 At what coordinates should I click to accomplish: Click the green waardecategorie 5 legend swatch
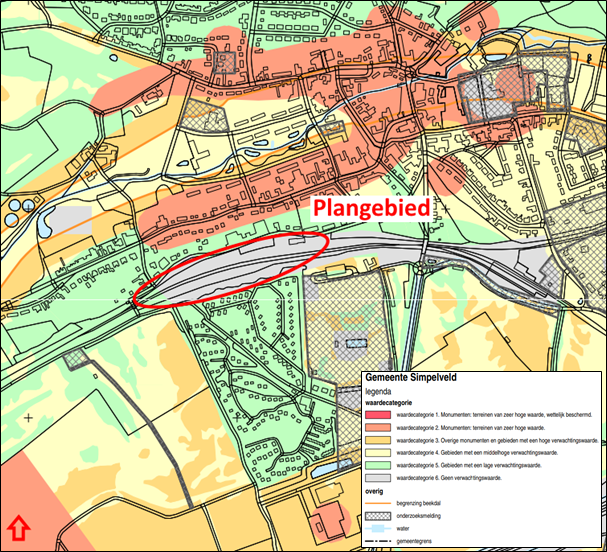click(x=379, y=465)
